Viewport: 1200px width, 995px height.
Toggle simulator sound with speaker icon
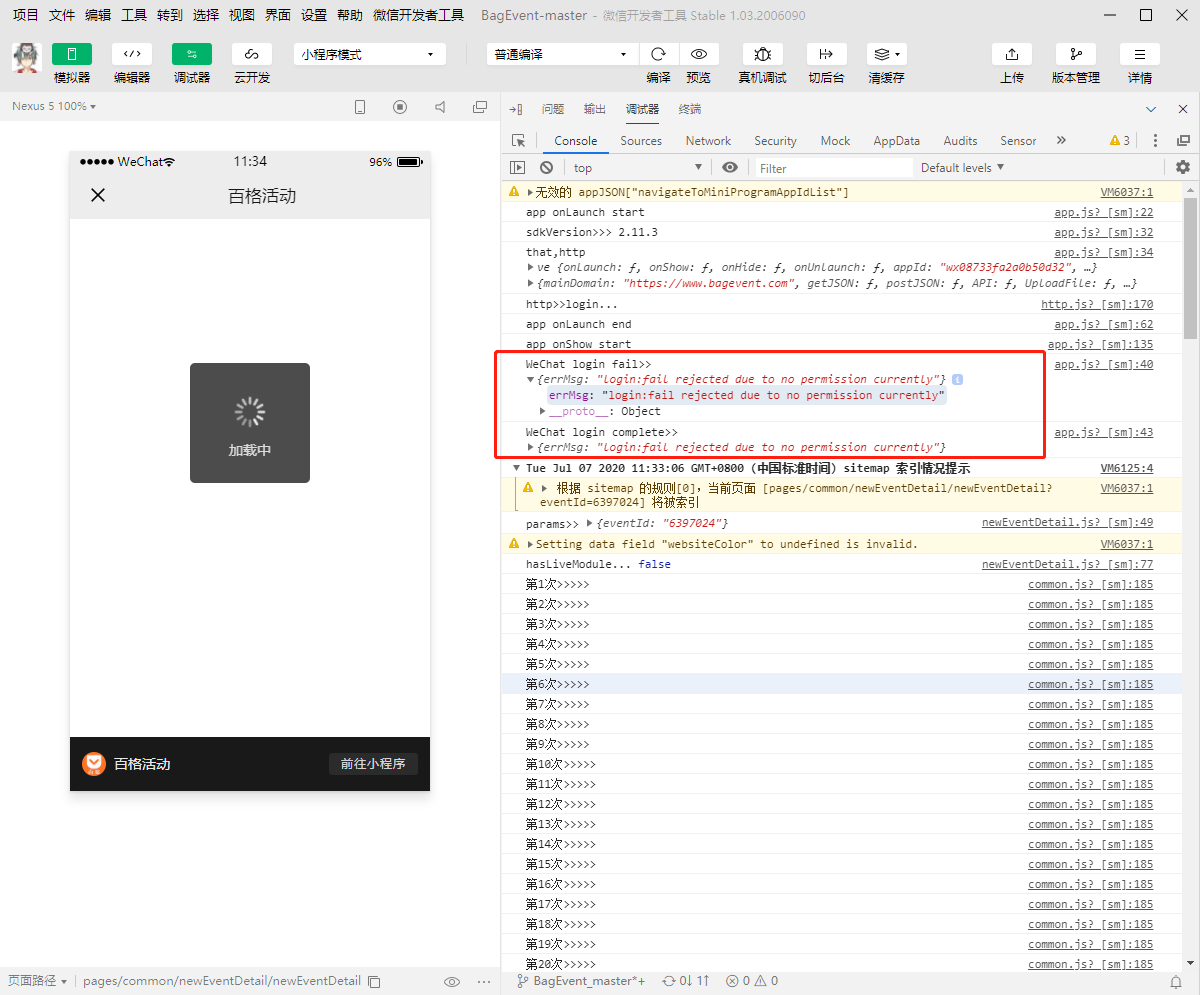(440, 107)
